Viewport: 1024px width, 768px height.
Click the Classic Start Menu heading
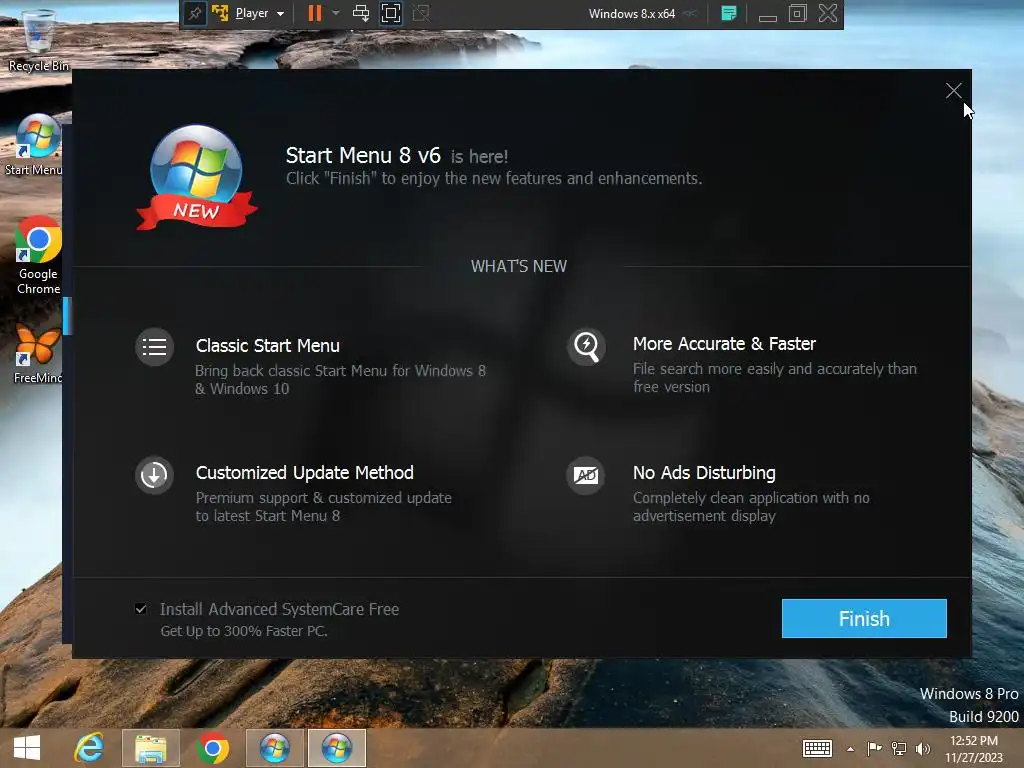[x=268, y=345]
